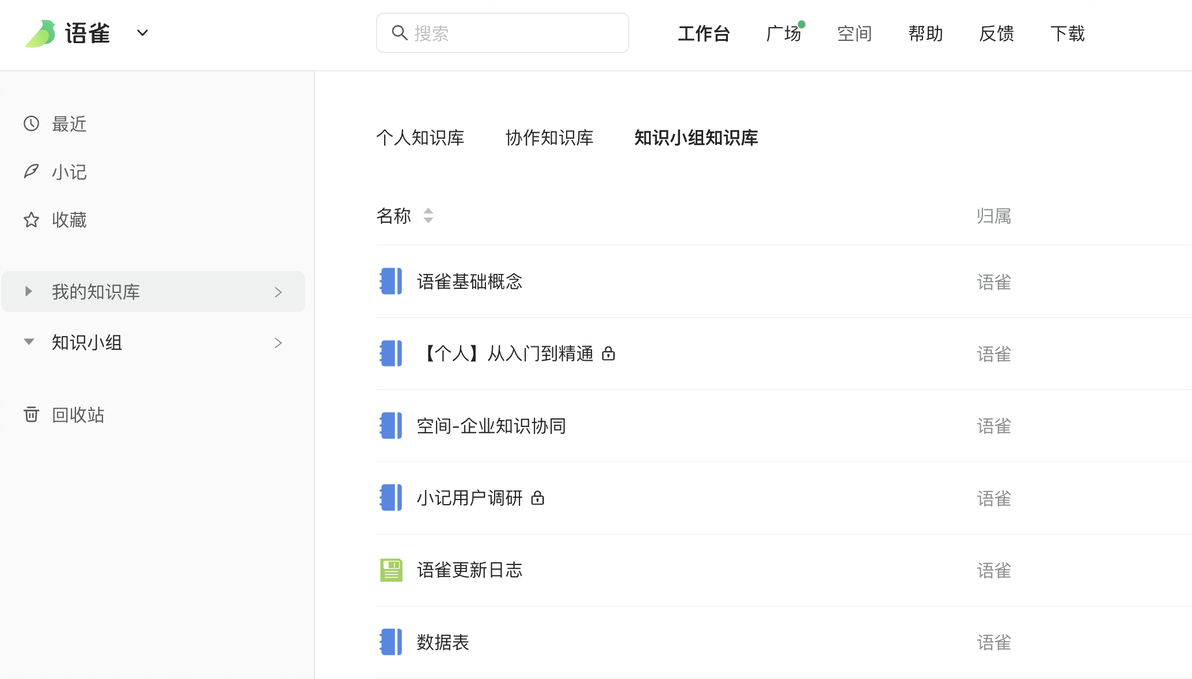Switch to the 协作知识库 tab
The height and width of the screenshot is (679, 1192).
pos(549,138)
